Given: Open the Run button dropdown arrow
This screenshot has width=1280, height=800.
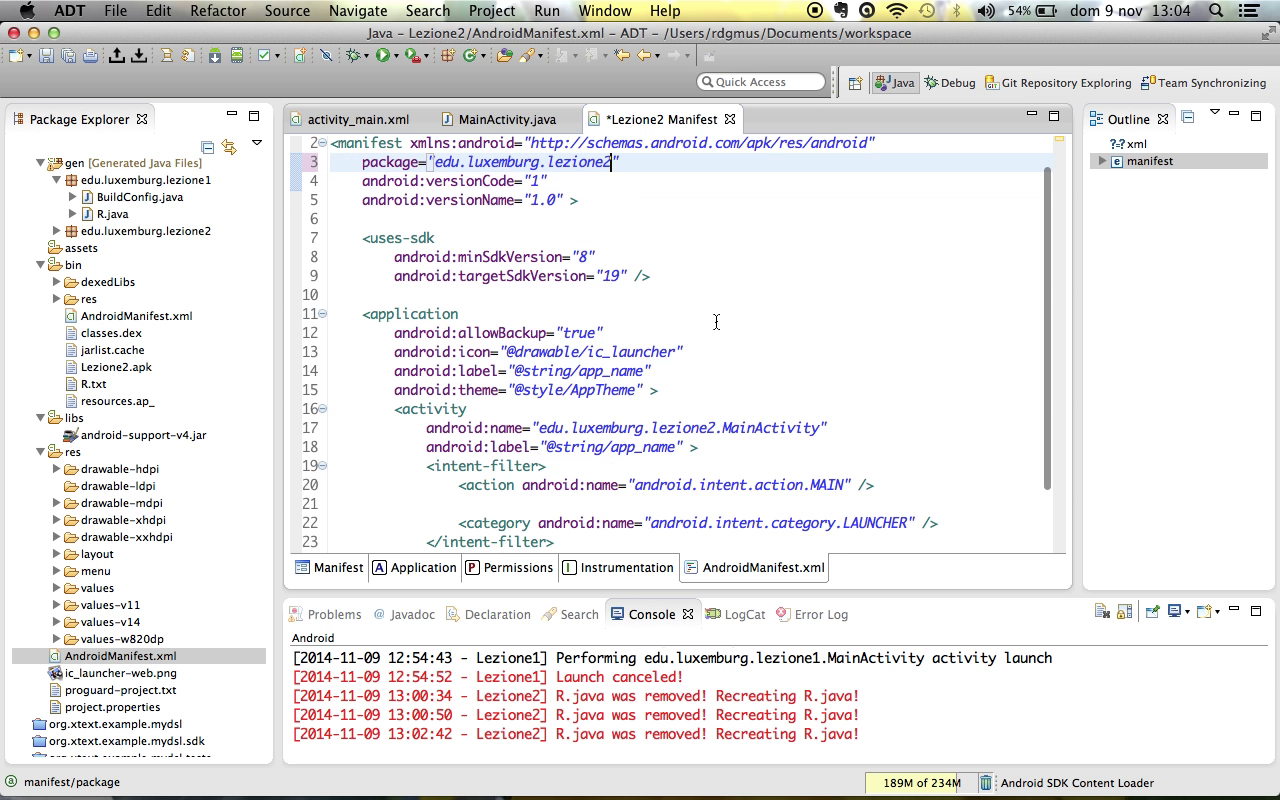Looking at the screenshot, I should [x=396, y=56].
